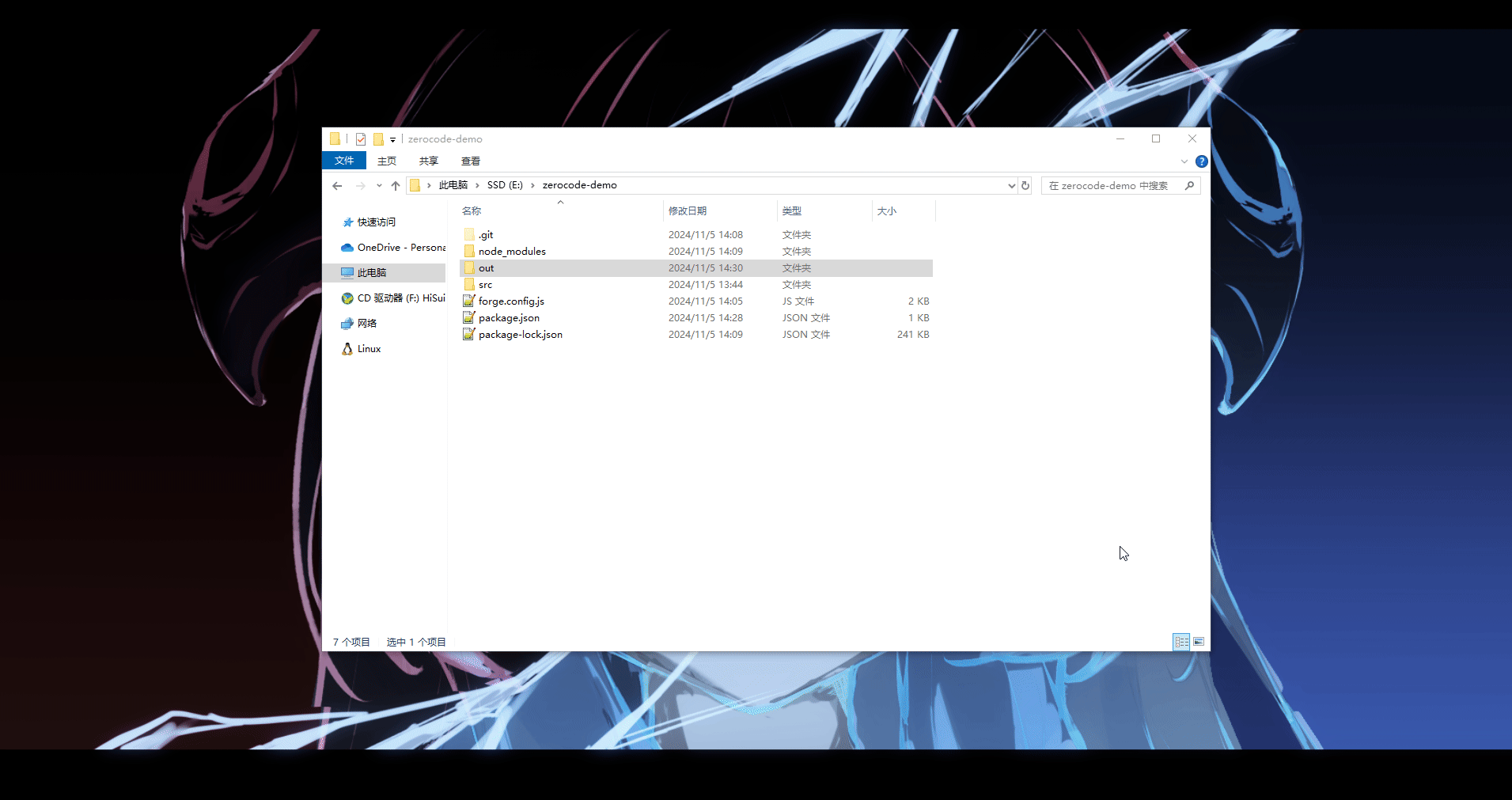Image resolution: width=1512 pixels, height=800 pixels.
Task: Select the src folder name
Action: (485, 285)
